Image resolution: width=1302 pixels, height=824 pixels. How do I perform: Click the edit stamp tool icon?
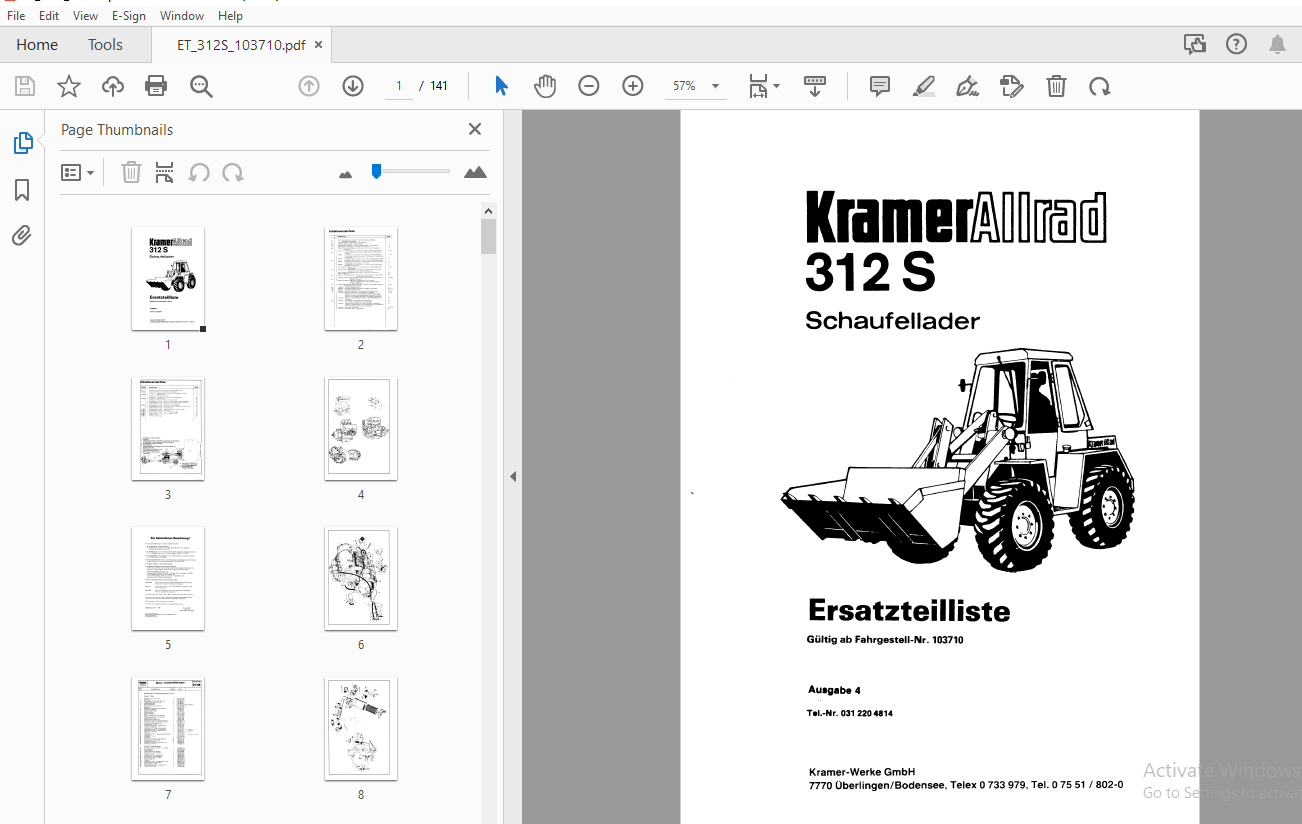[1012, 86]
